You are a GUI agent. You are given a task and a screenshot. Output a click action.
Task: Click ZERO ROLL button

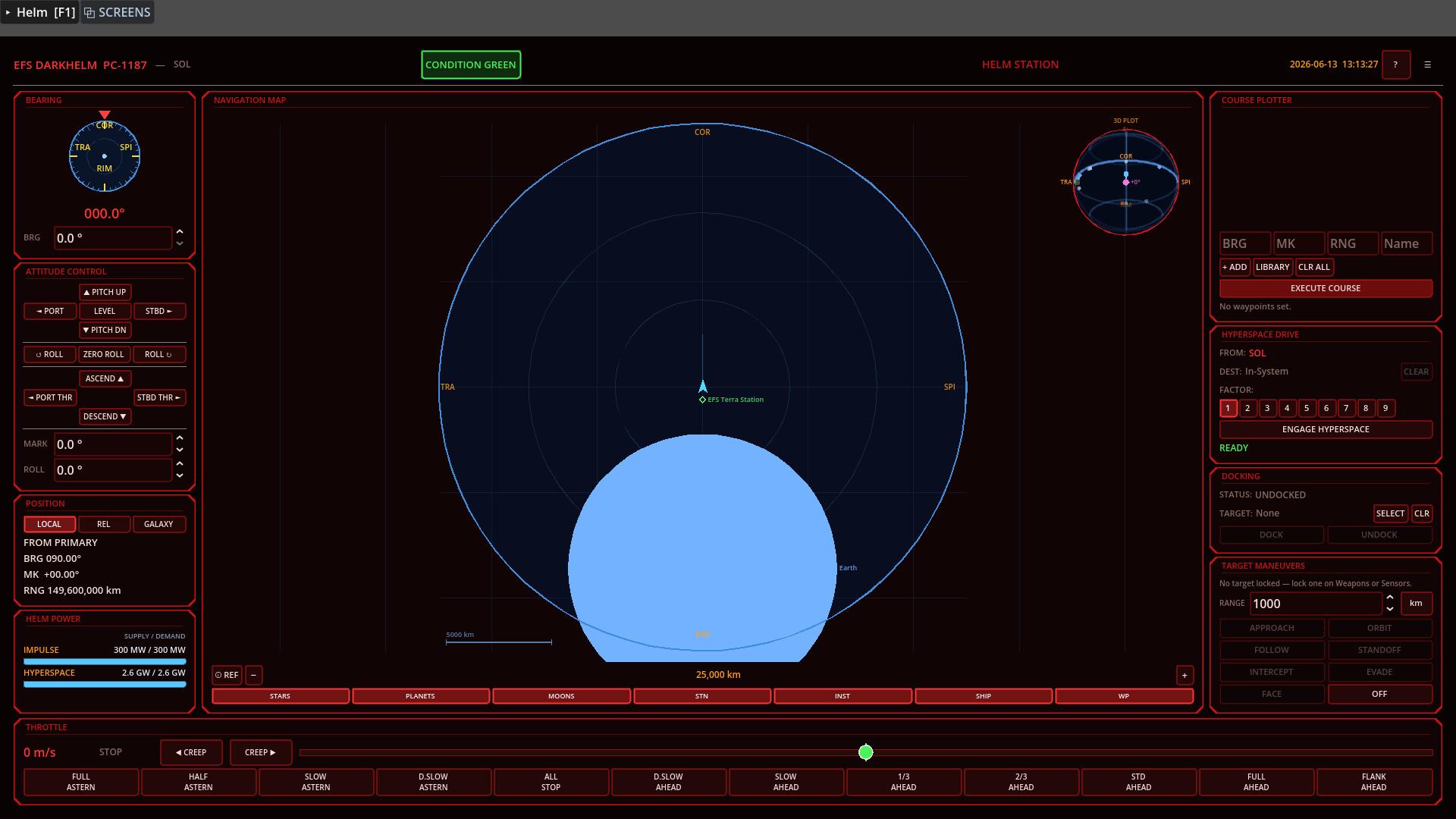click(x=104, y=354)
